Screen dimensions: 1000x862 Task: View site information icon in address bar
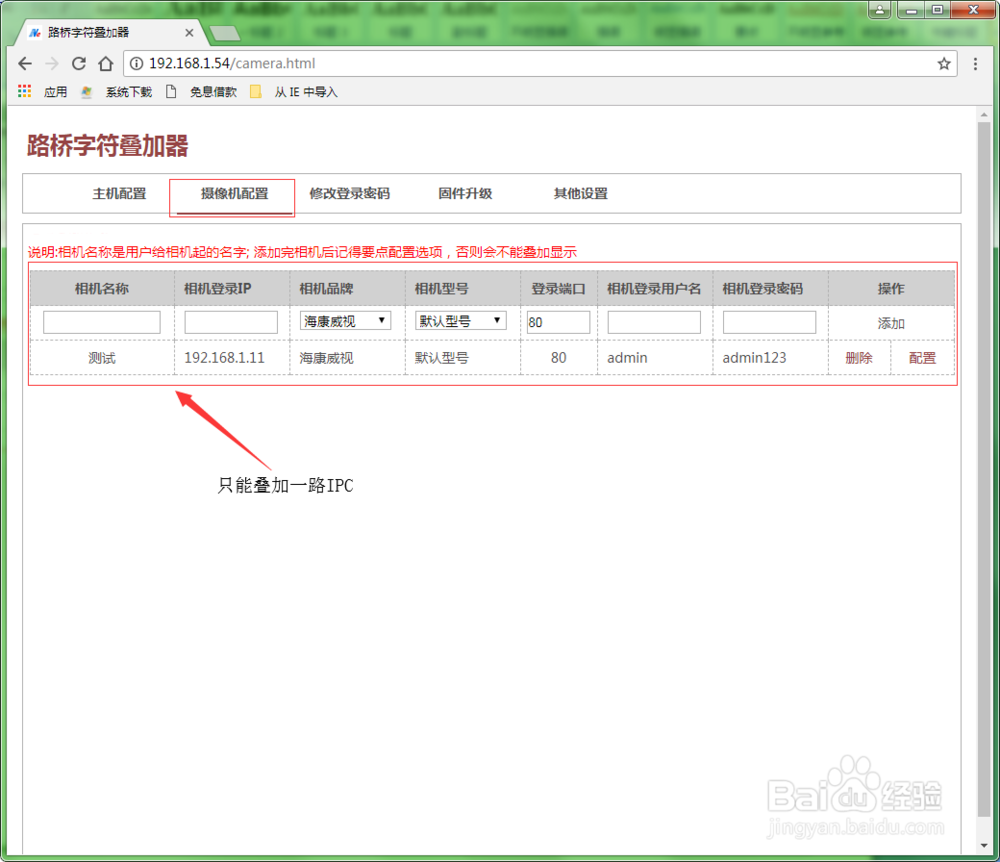coord(136,64)
